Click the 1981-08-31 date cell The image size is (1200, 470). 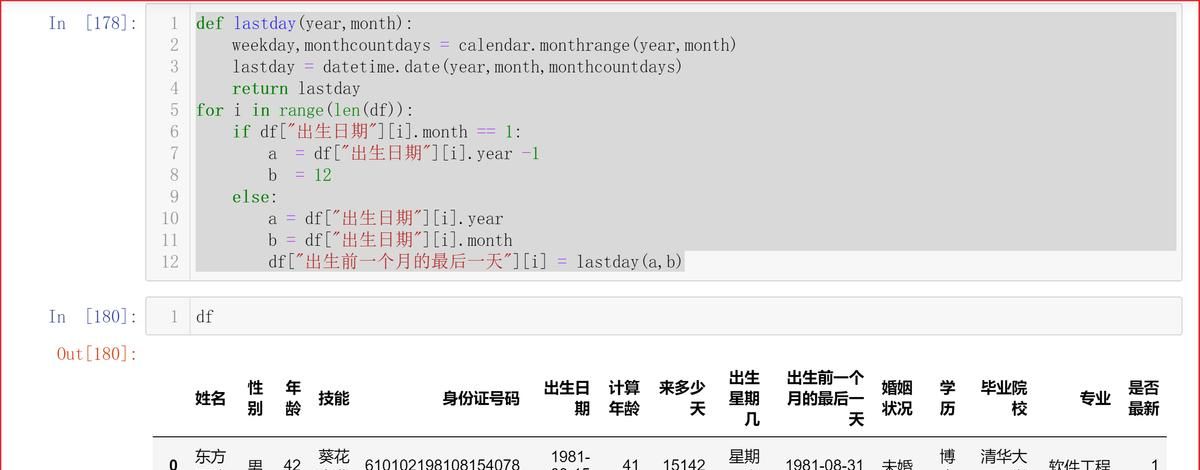click(824, 464)
